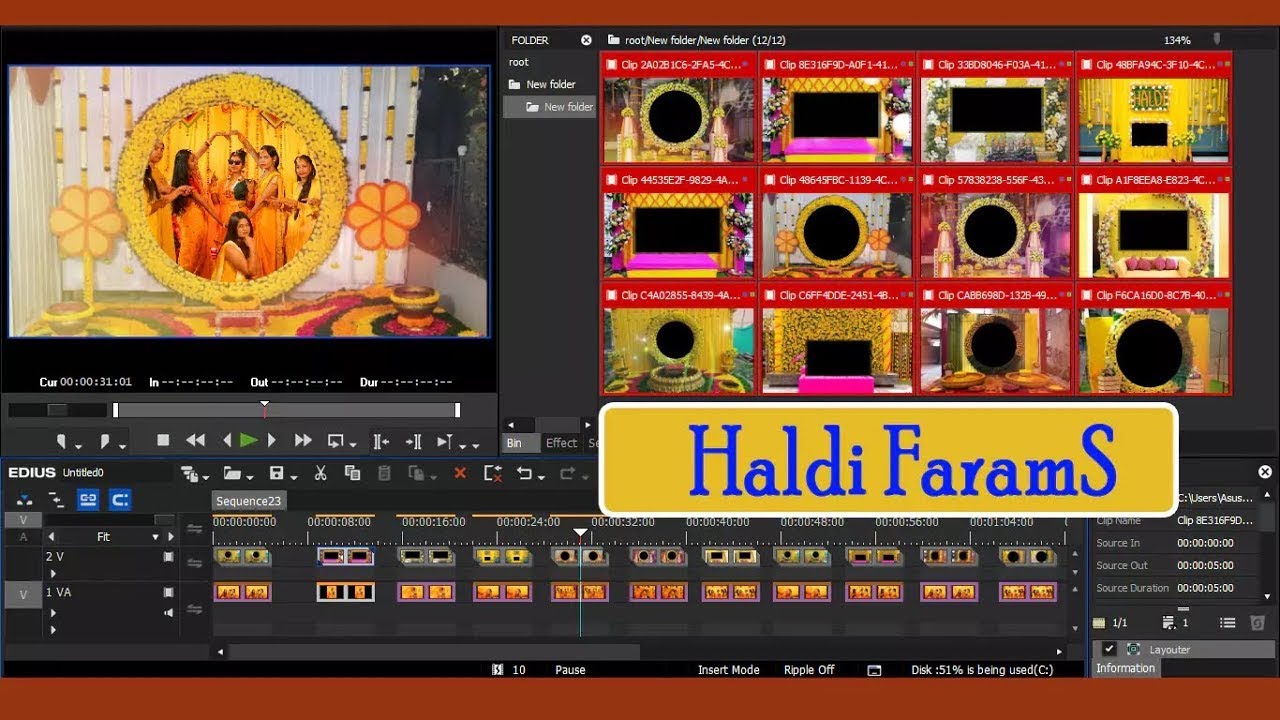Screen dimensions: 1280x720
Task: Toggle Loop playback icon
Action: point(336,440)
